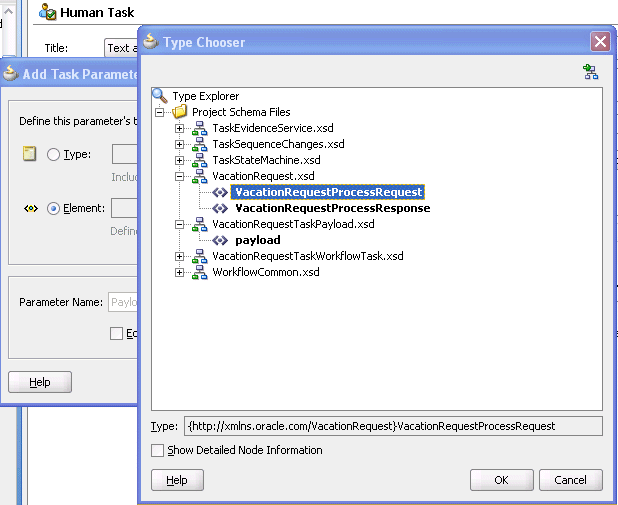Click the Project Schema Files folder icon
This screenshot has height=505, width=618.
[x=180, y=112]
